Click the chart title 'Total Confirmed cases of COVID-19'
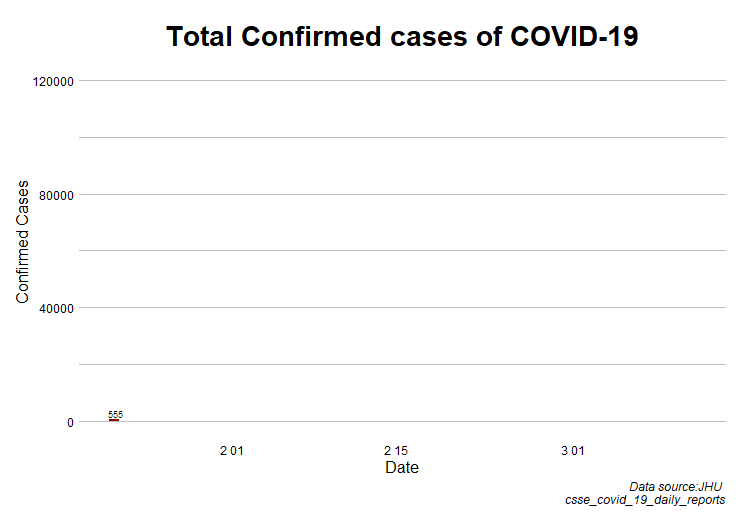Image resolution: width=740 pixels, height=520 pixels. click(402, 37)
